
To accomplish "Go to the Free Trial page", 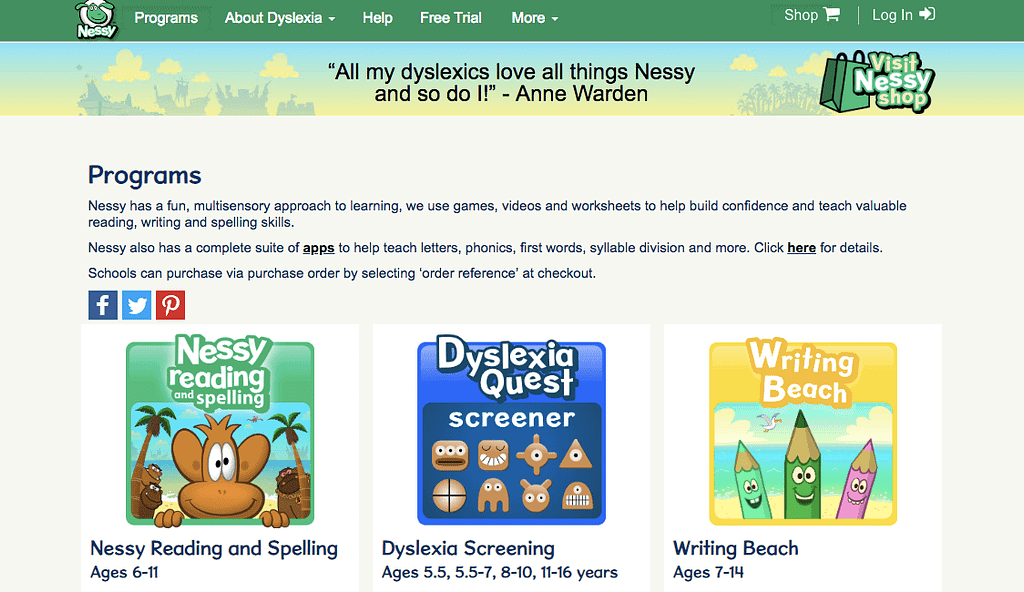I will point(451,18).
